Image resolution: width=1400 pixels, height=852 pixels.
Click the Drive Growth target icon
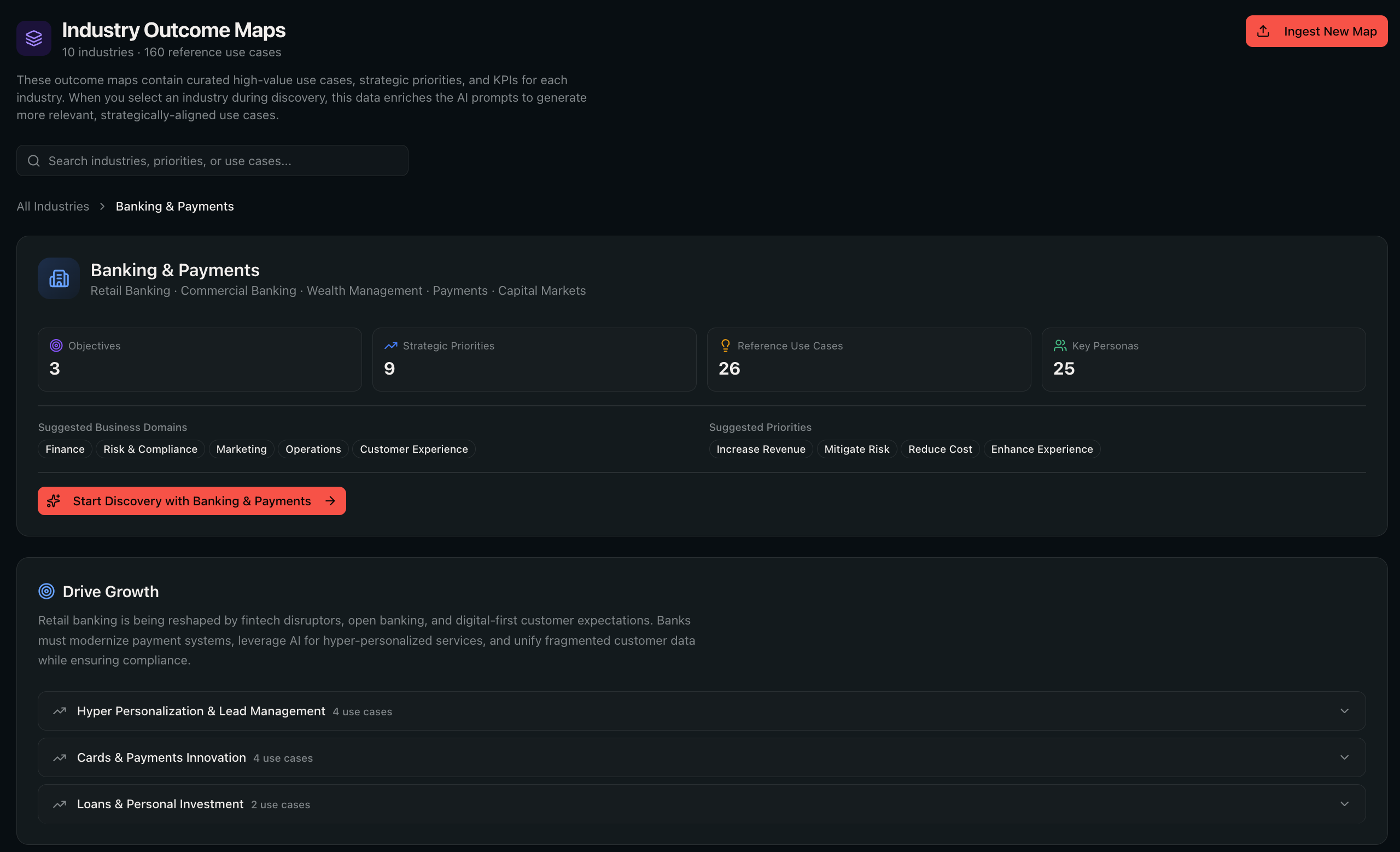pos(46,591)
